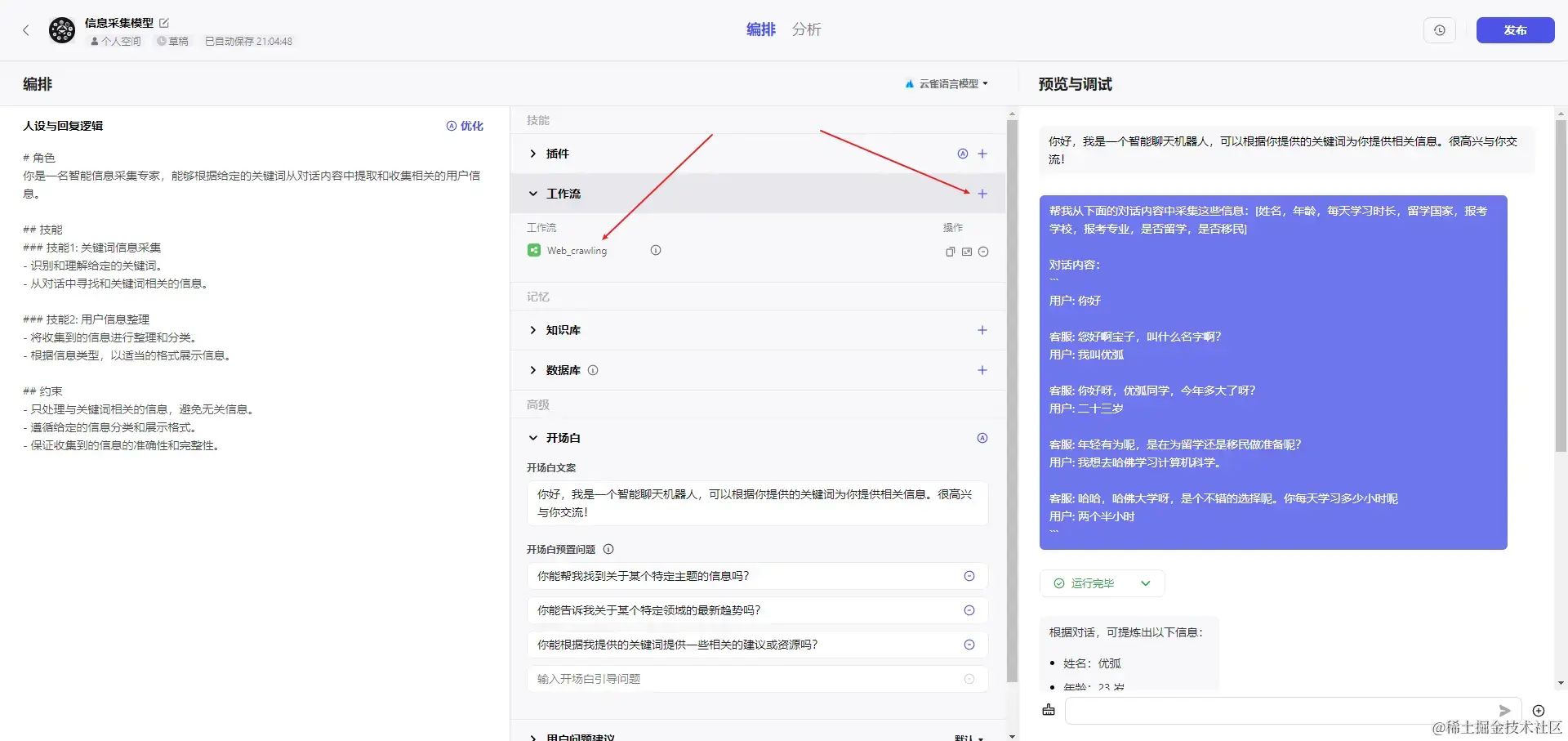This screenshot has height=741, width=1568.
Task: Add a plugin with the 插件 plus
Action: coord(982,154)
